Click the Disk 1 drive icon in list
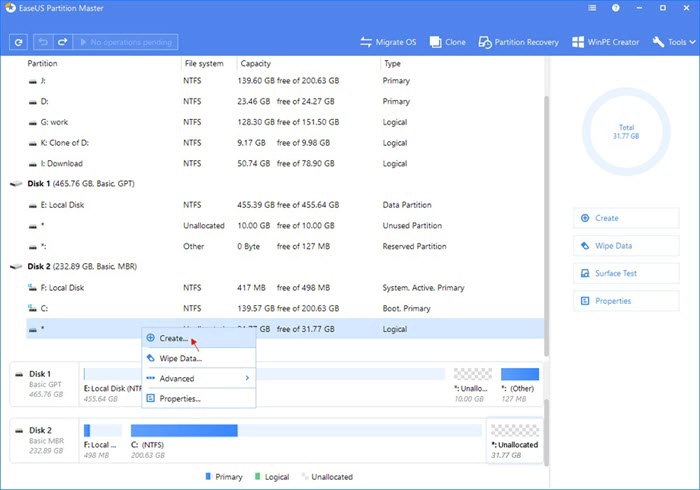The width and height of the screenshot is (700, 490). point(16,183)
